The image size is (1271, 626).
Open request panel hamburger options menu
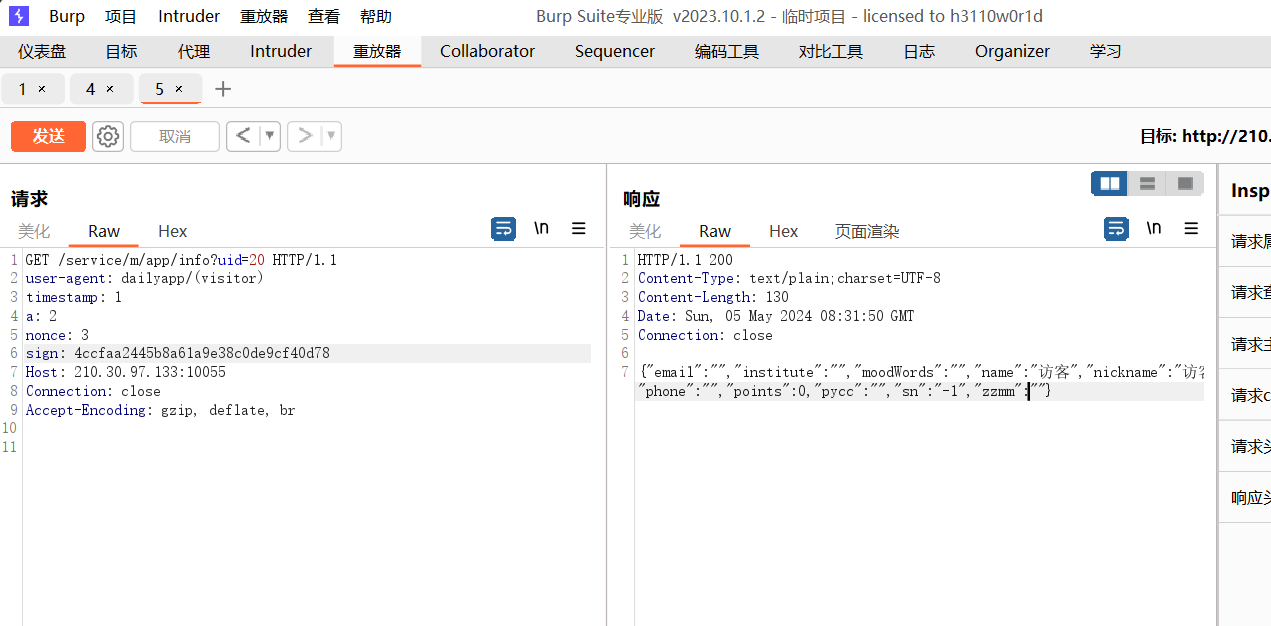pos(579,229)
